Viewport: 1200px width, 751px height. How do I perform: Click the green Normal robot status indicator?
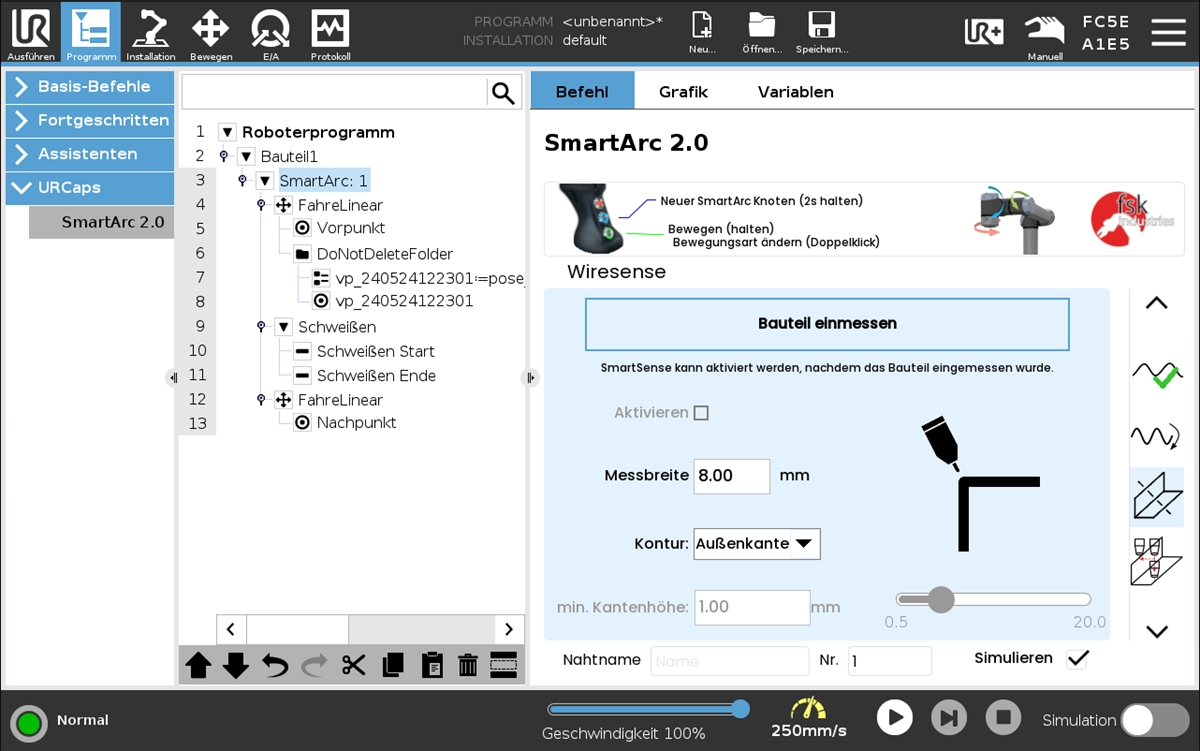click(x=28, y=722)
